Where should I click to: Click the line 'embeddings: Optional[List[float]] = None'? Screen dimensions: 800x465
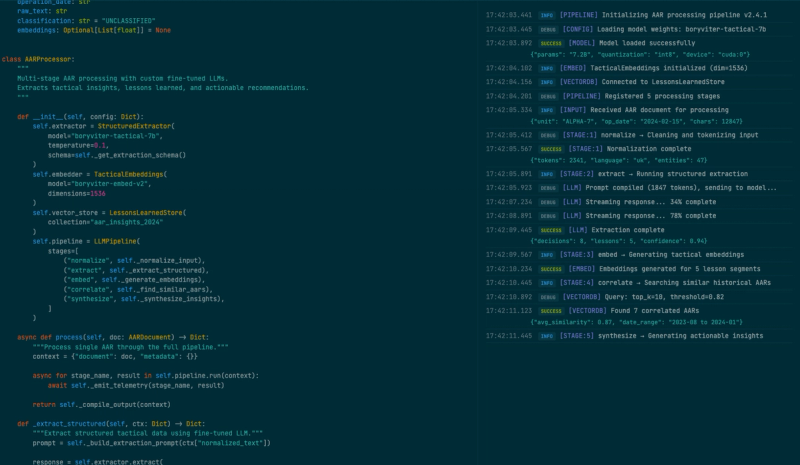94,30
